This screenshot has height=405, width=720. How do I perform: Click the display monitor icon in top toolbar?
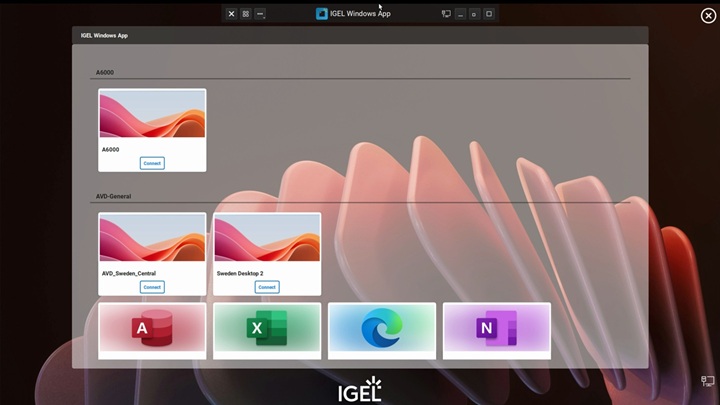(446, 14)
